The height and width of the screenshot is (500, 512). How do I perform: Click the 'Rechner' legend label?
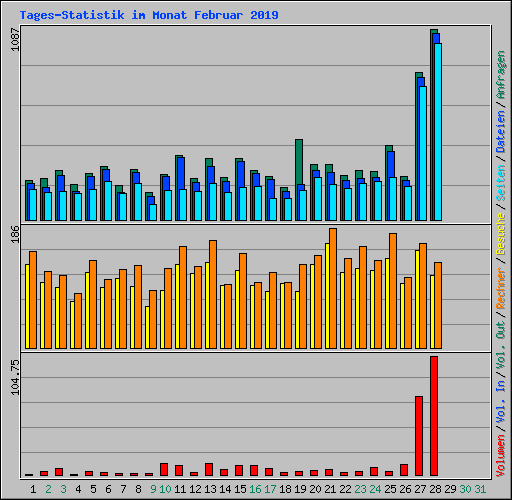coord(501,288)
